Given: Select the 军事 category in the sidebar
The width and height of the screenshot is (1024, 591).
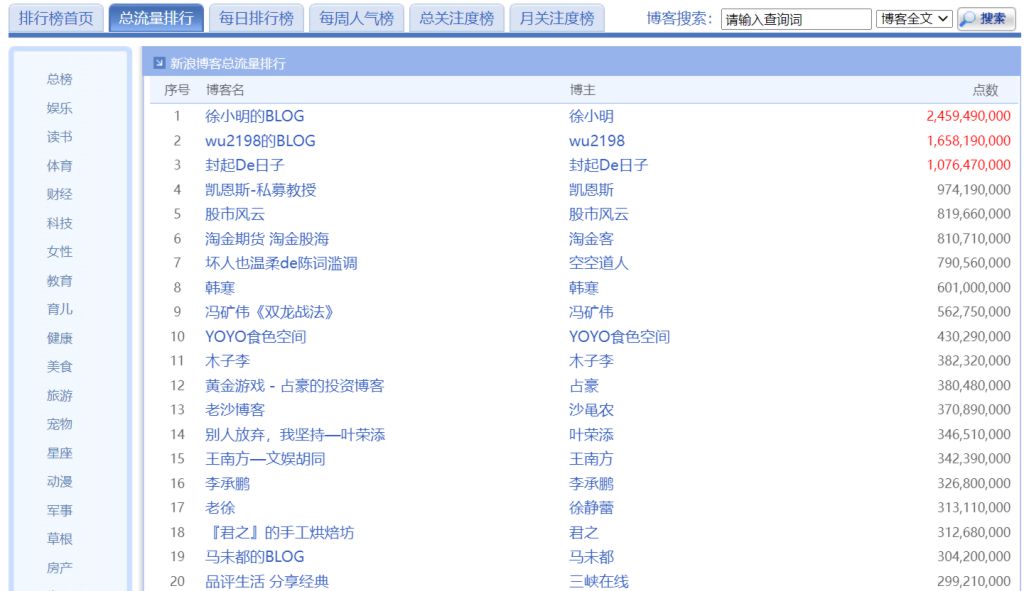Looking at the screenshot, I should (59, 509).
